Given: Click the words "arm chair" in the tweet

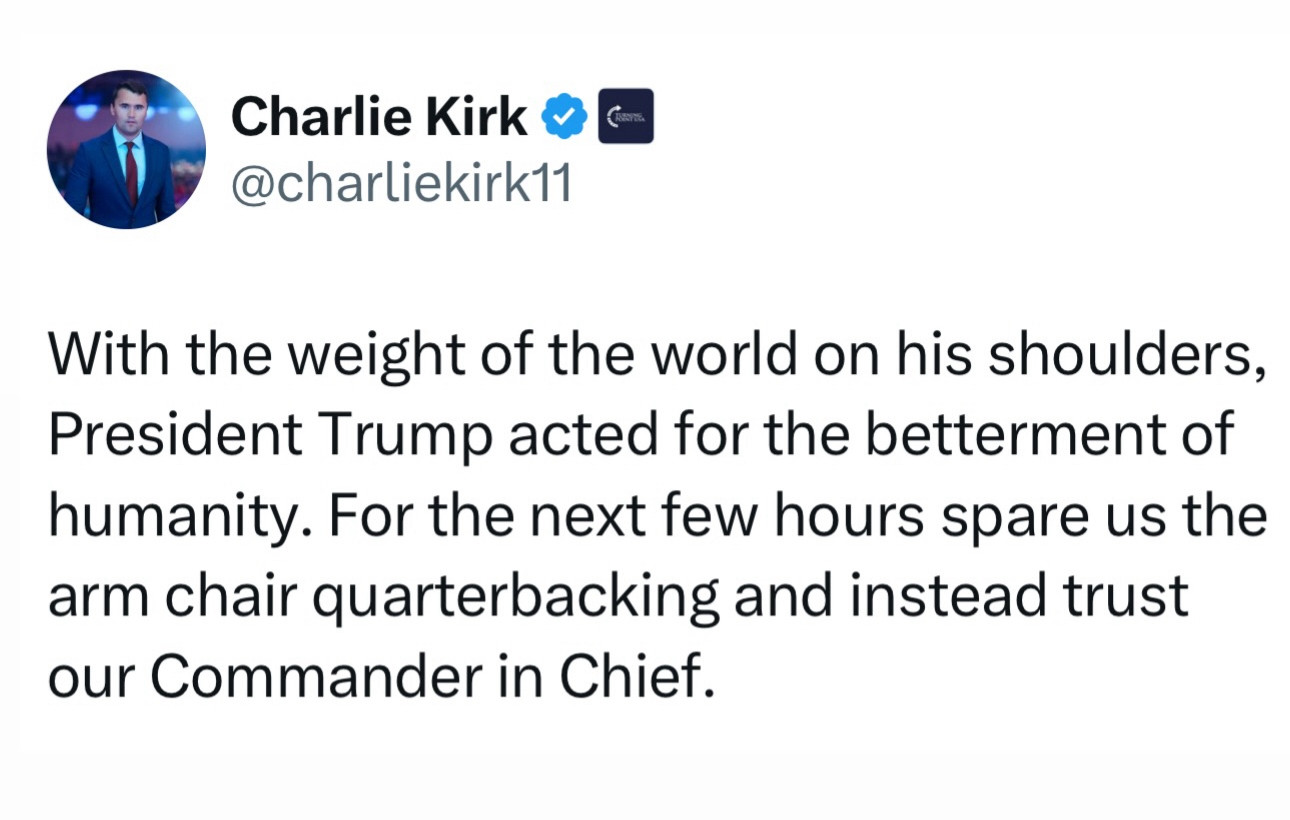Looking at the screenshot, I should tap(174, 598).
